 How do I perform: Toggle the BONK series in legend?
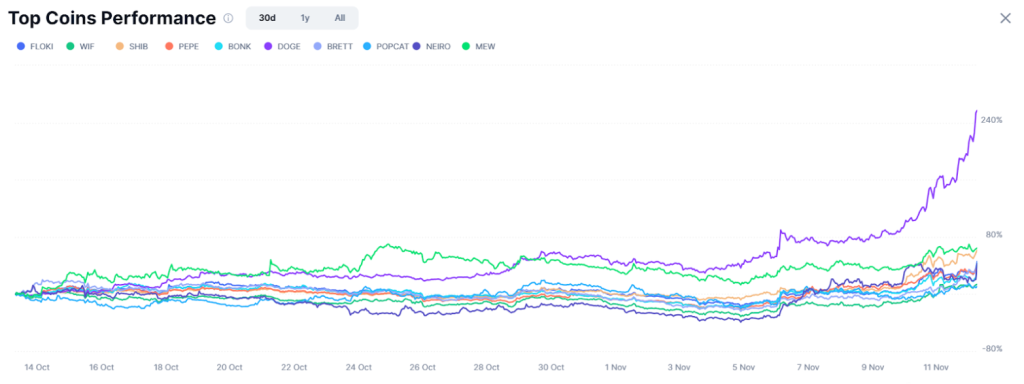pos(233,46)
